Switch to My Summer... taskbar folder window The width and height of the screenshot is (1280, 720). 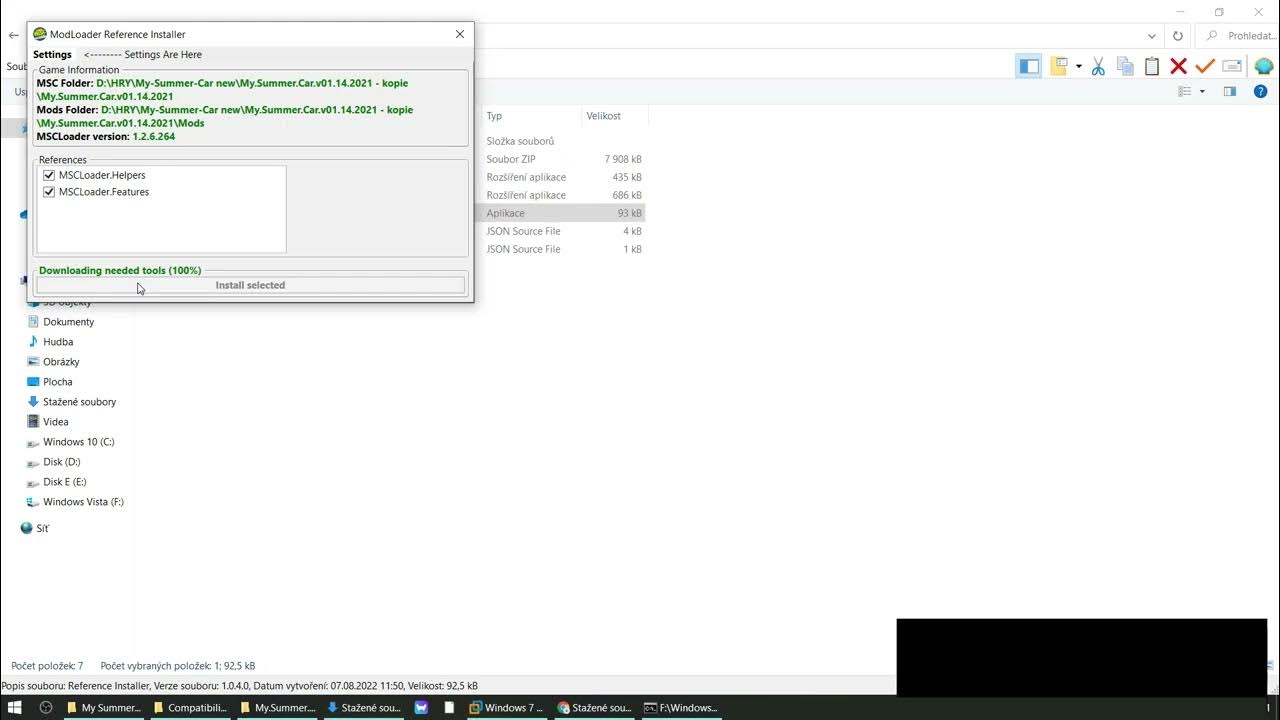(x=104, y=707)
